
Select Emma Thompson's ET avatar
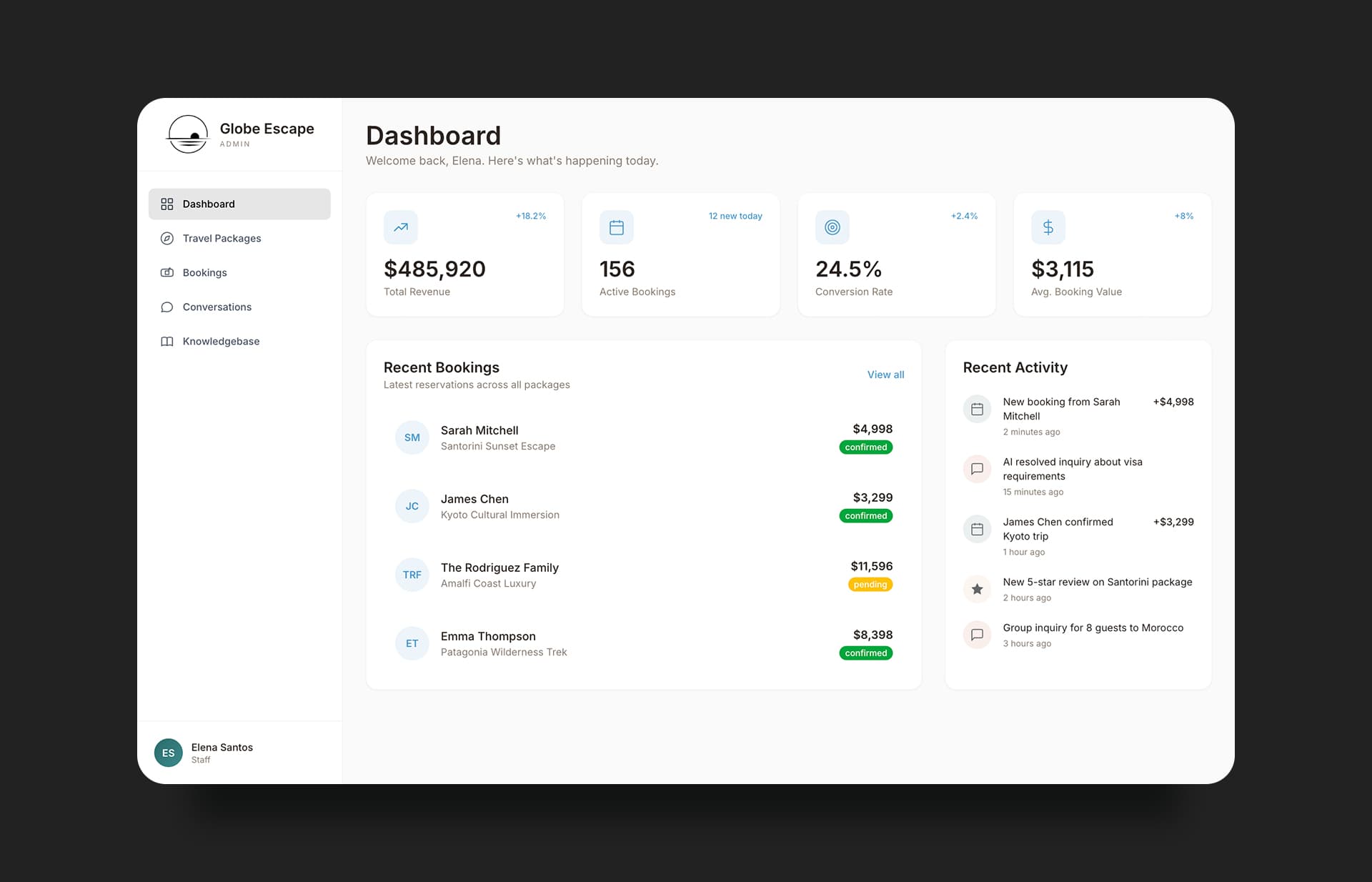pyautogui.click(x=412, y=643)
